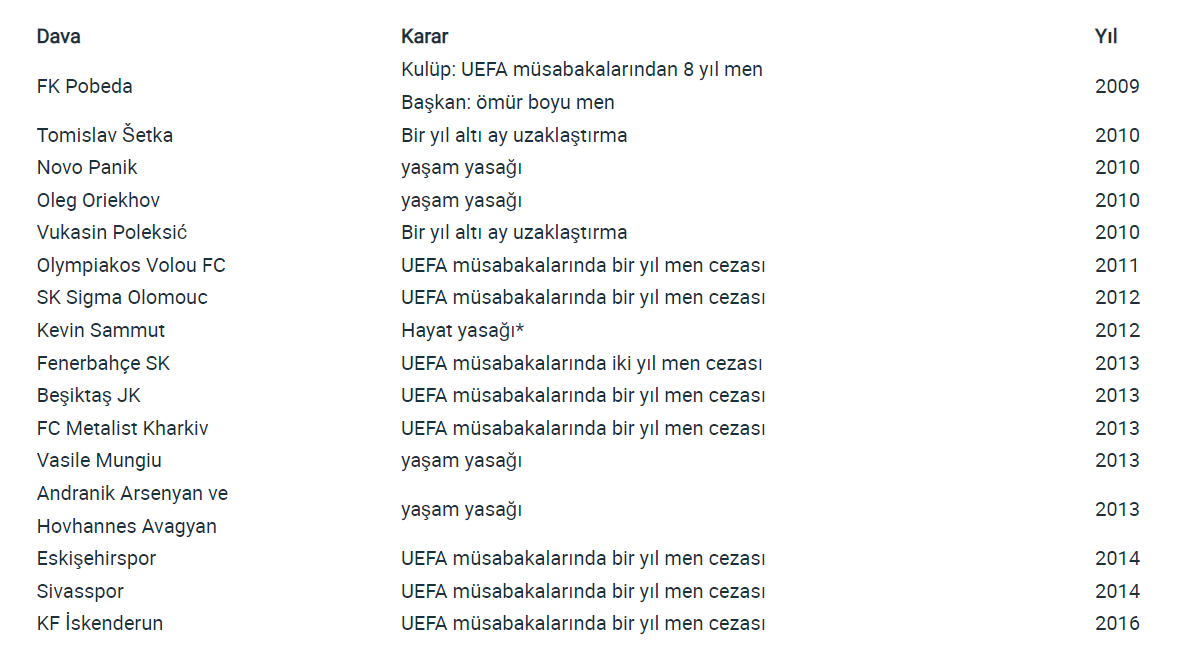Click the Dava column header
Viewport: 1178px width, 656px height.
pyautogui.click(x=59, y=37)
